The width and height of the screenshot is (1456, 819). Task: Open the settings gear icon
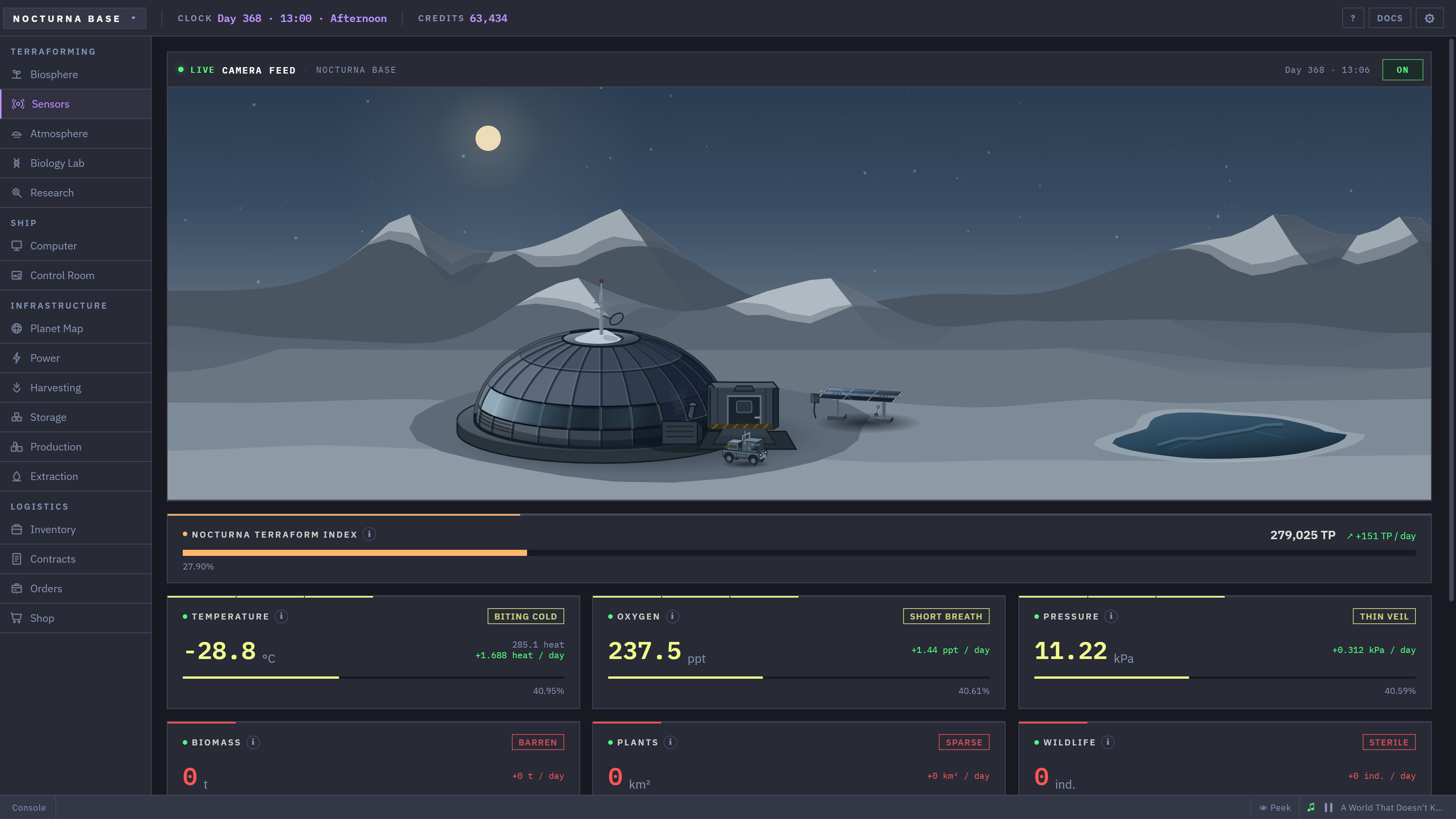click(1429, 18)
